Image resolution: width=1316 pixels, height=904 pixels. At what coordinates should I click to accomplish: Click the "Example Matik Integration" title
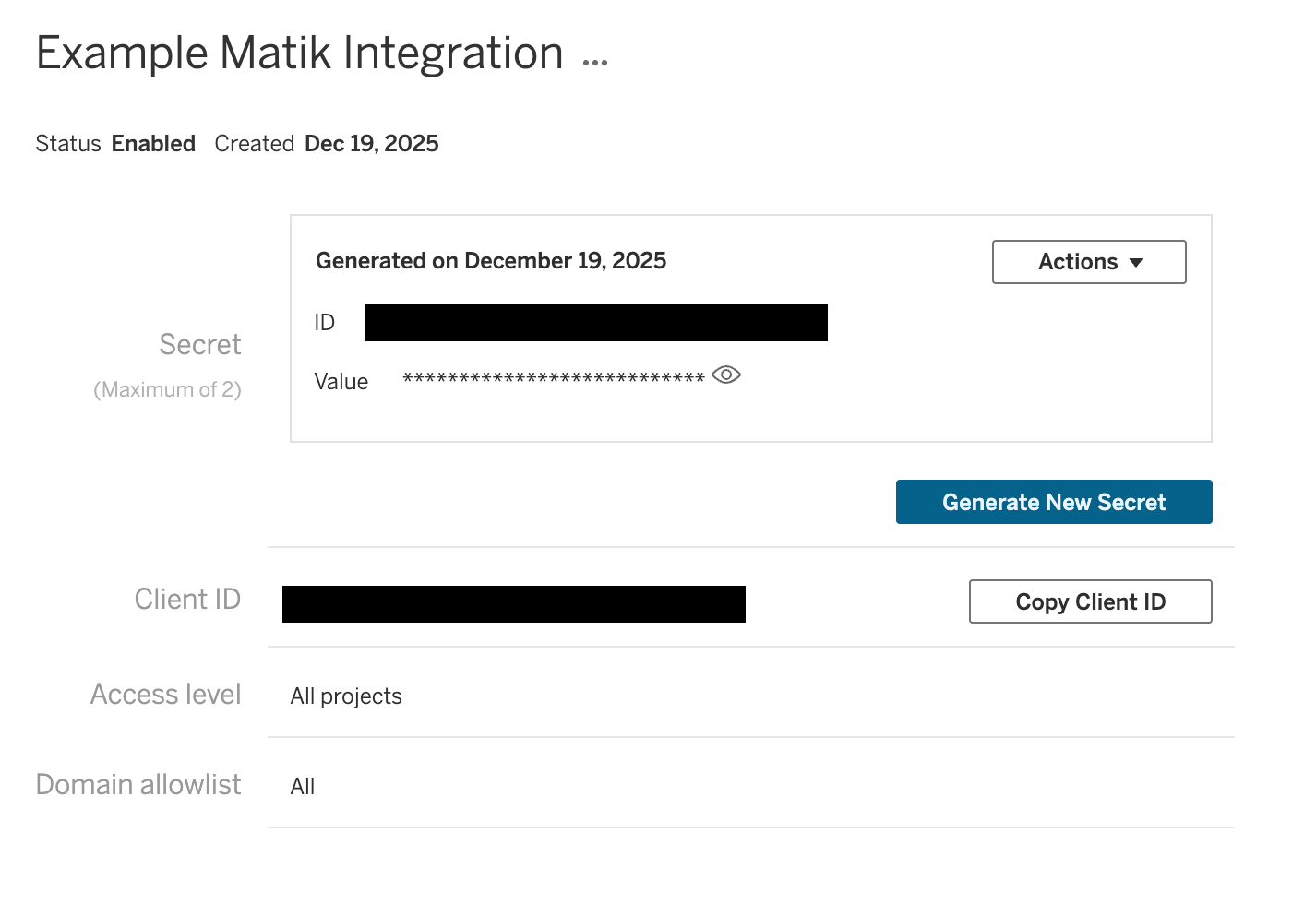[x=299, y=54]
